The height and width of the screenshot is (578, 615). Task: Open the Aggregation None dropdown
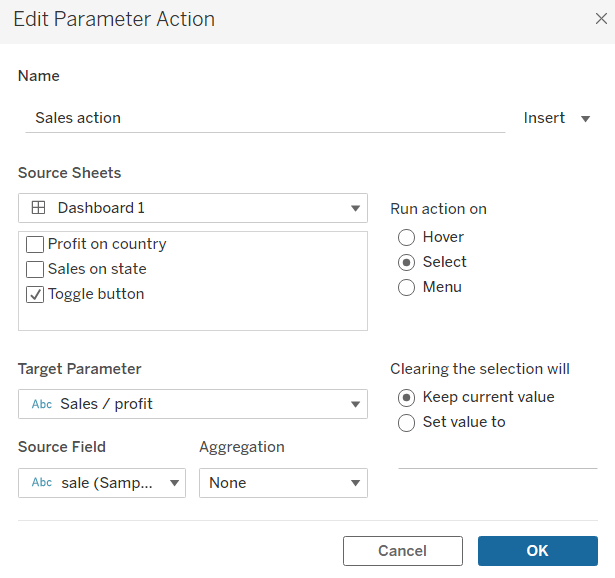355,483
